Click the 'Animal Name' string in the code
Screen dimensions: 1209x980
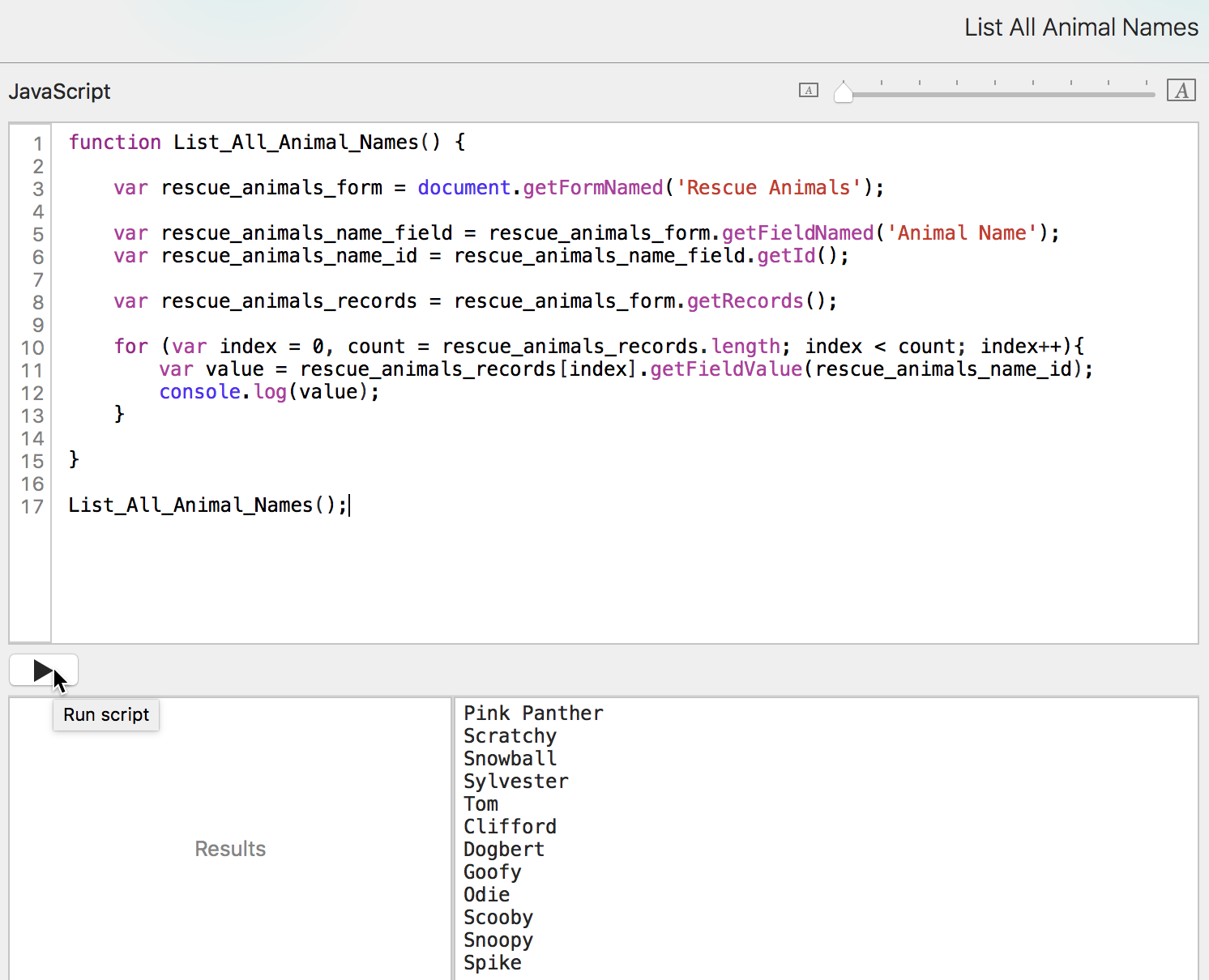[962, 233]
